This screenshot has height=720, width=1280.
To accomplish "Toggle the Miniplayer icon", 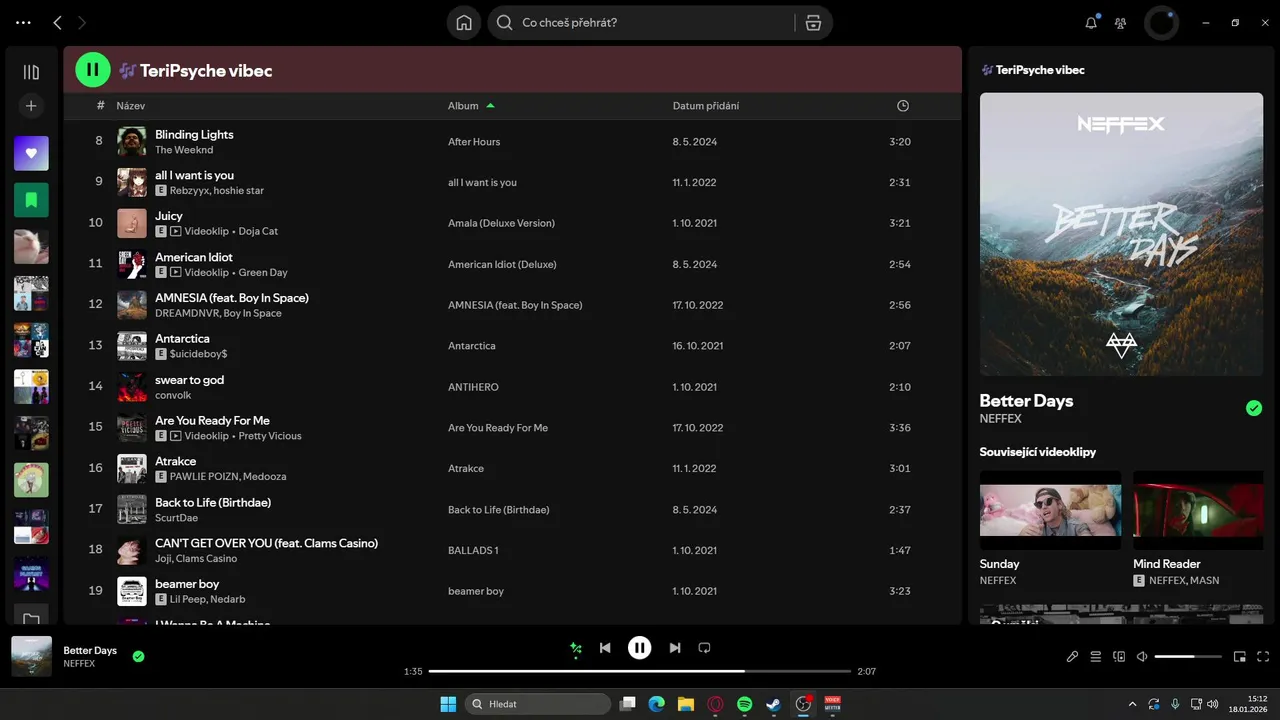I will (x=1240, y=657).
